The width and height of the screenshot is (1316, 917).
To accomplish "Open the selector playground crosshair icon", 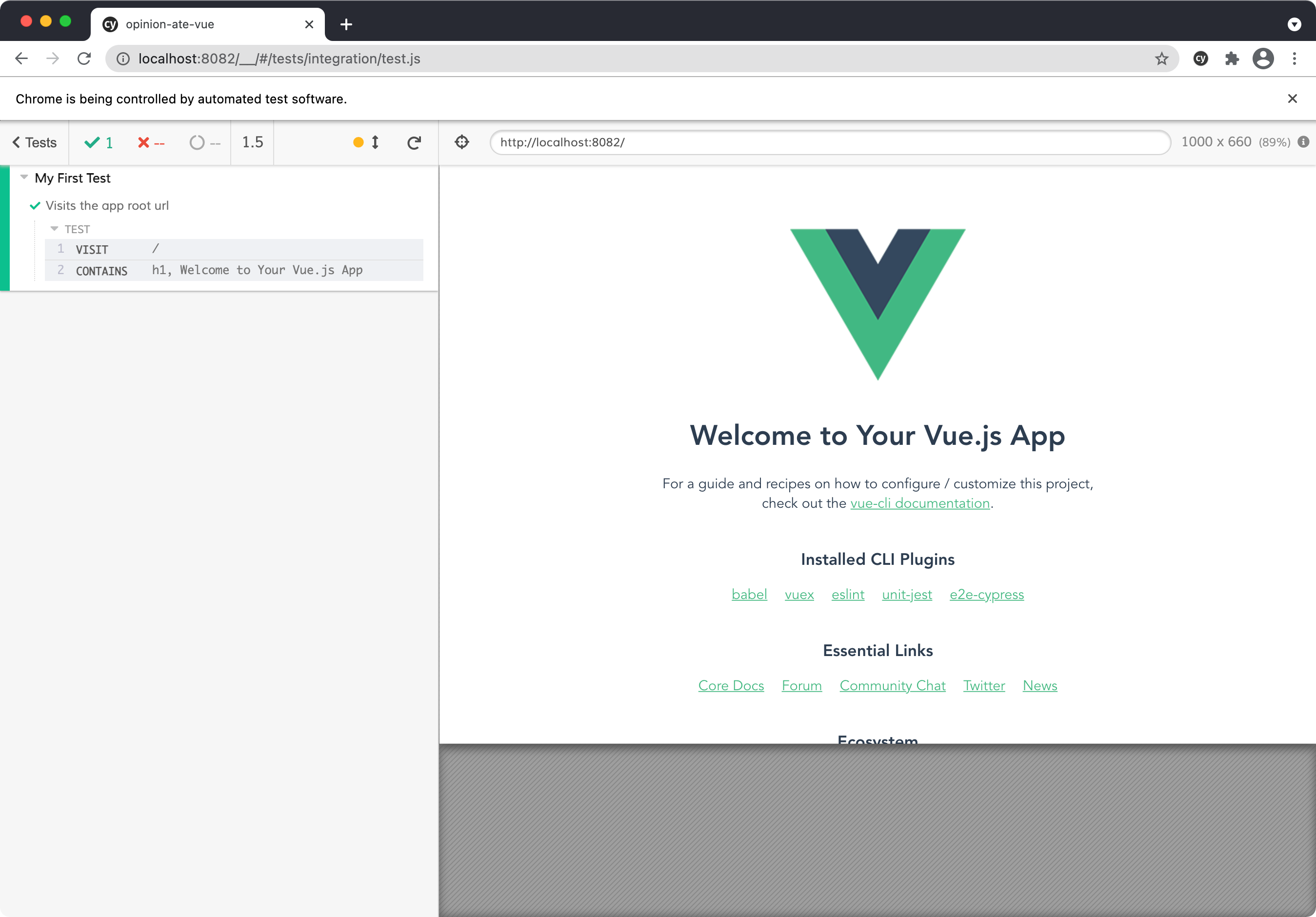I will 462,141.
